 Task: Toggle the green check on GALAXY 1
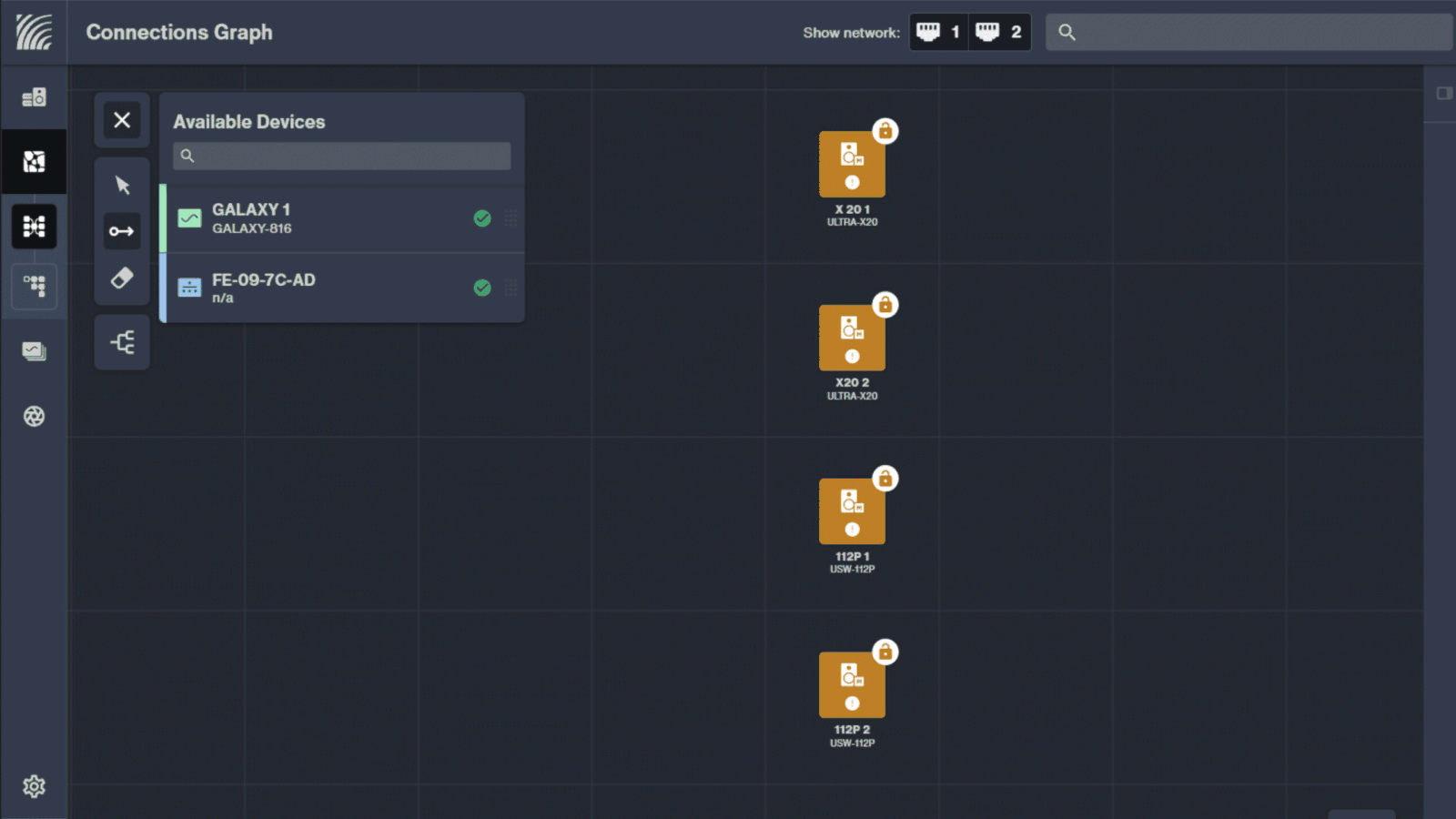click(482, 217)
